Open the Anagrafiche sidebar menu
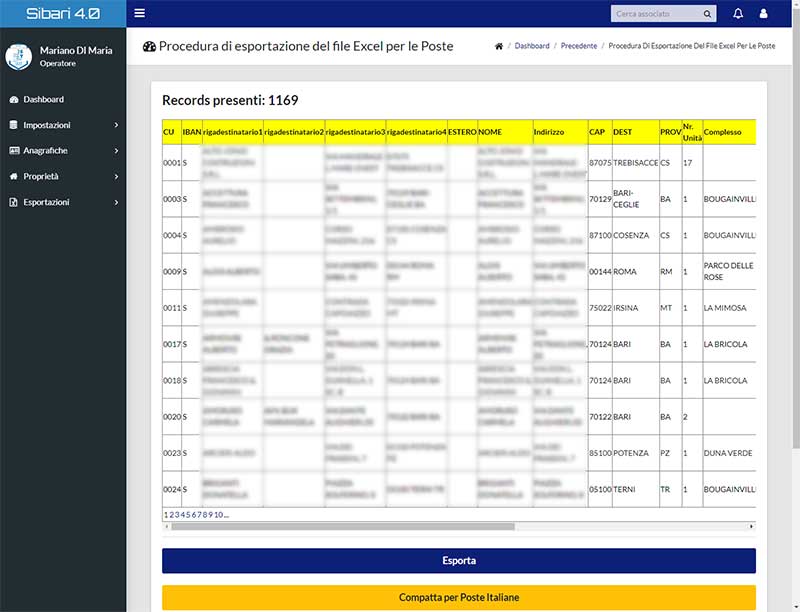 pos(63,150)
